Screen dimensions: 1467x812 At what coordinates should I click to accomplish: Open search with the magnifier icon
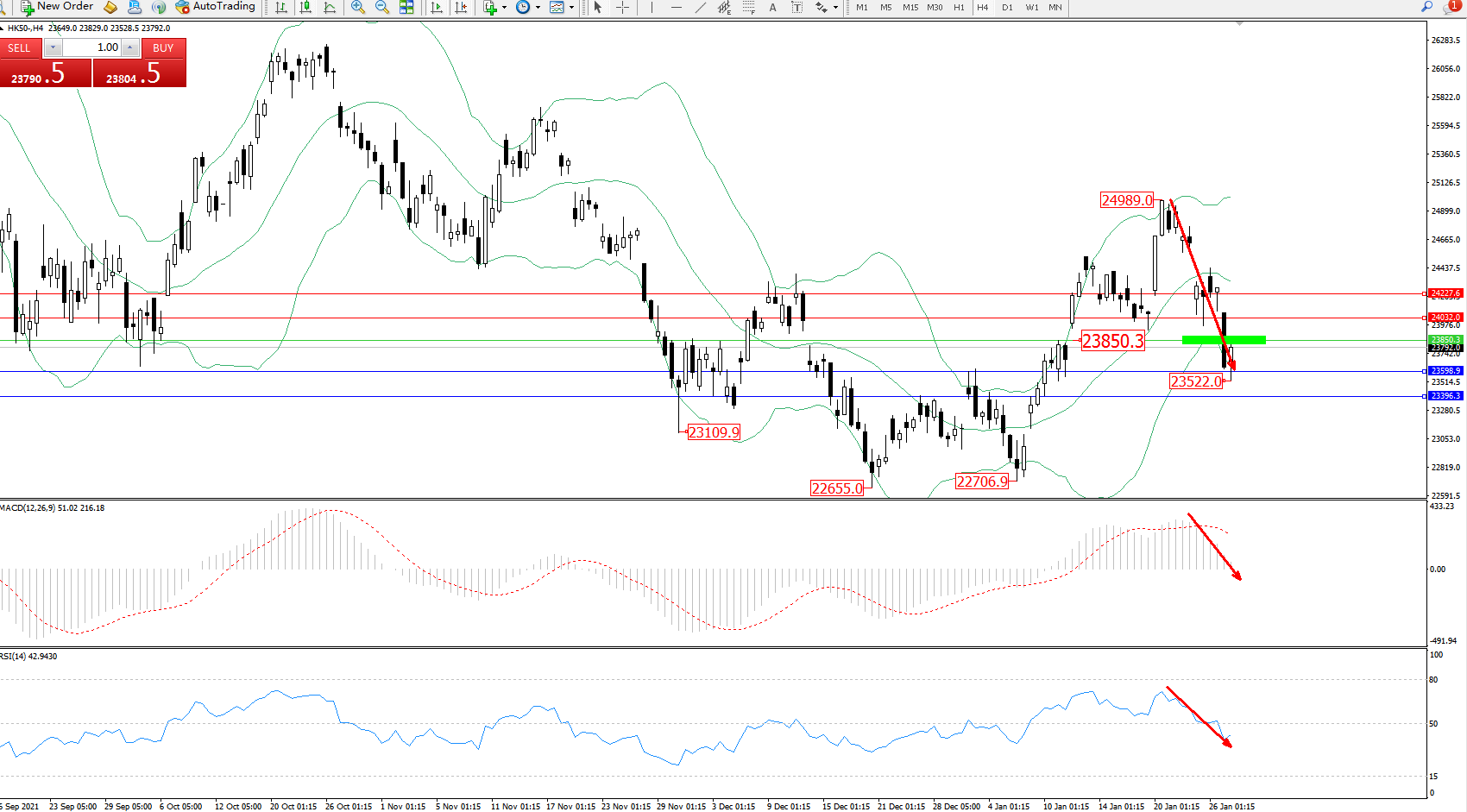click(x=1426, y=7)
